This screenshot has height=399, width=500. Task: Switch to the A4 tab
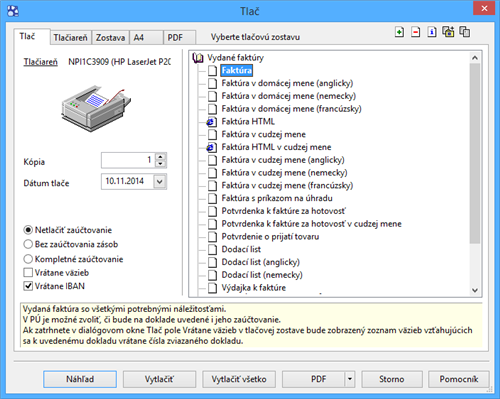(146, 38)
